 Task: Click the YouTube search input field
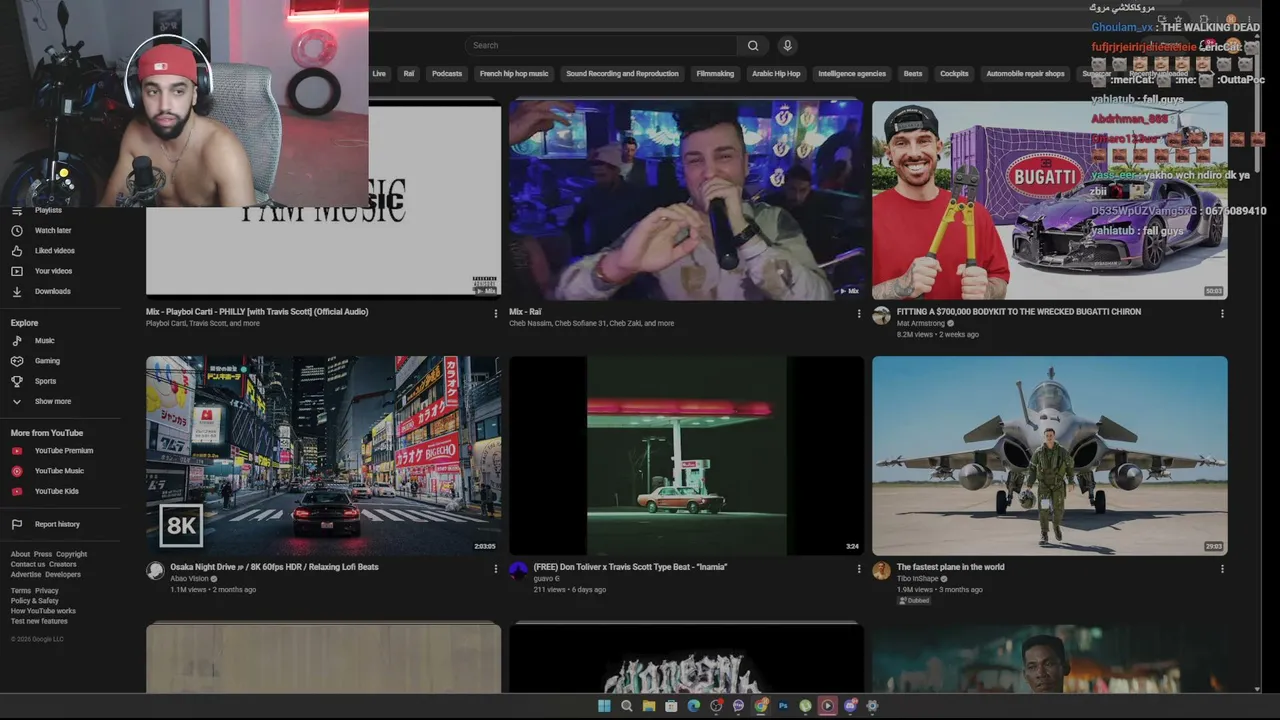click(x=603, y=45)
